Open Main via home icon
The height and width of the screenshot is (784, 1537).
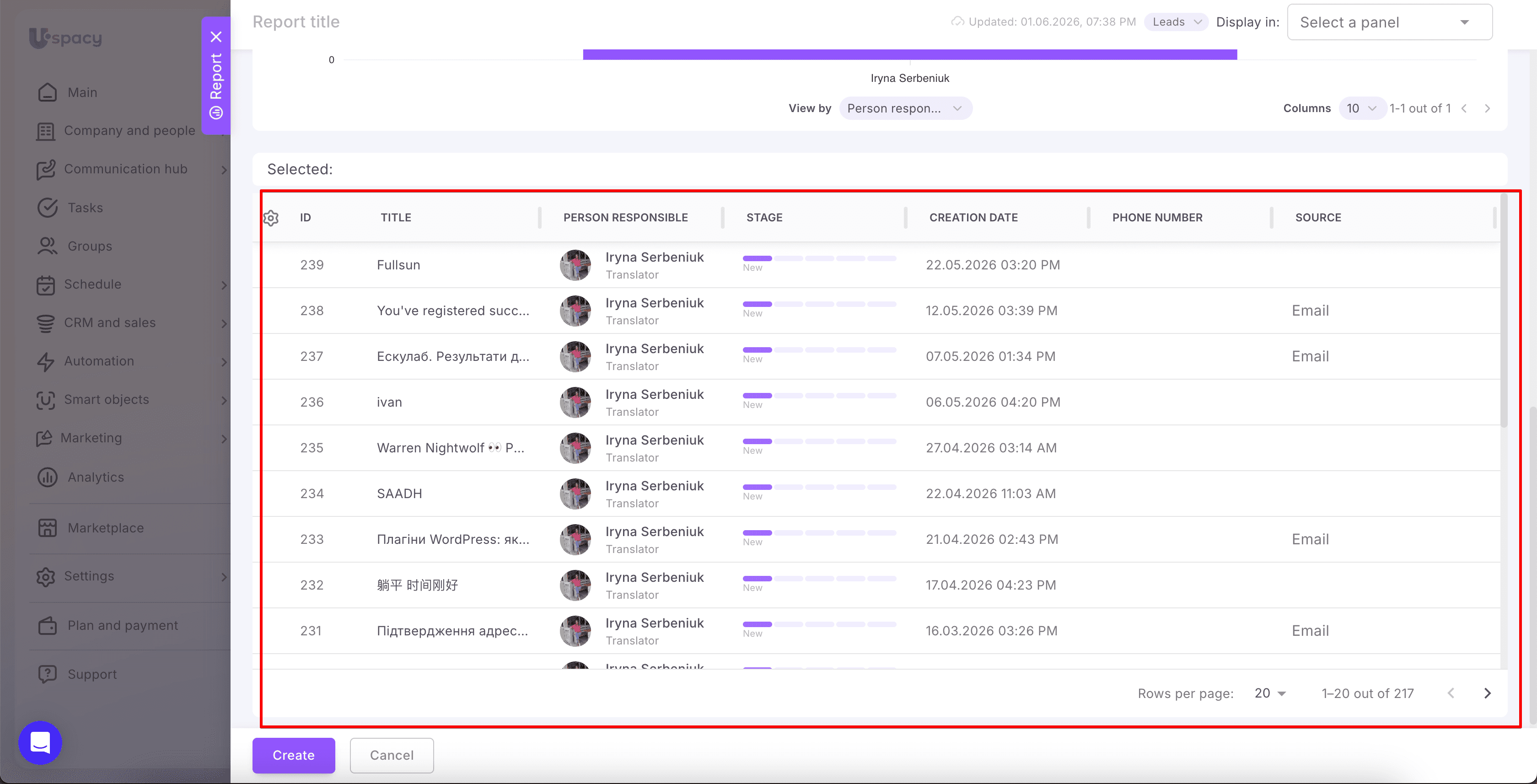[x=47, y=92]
